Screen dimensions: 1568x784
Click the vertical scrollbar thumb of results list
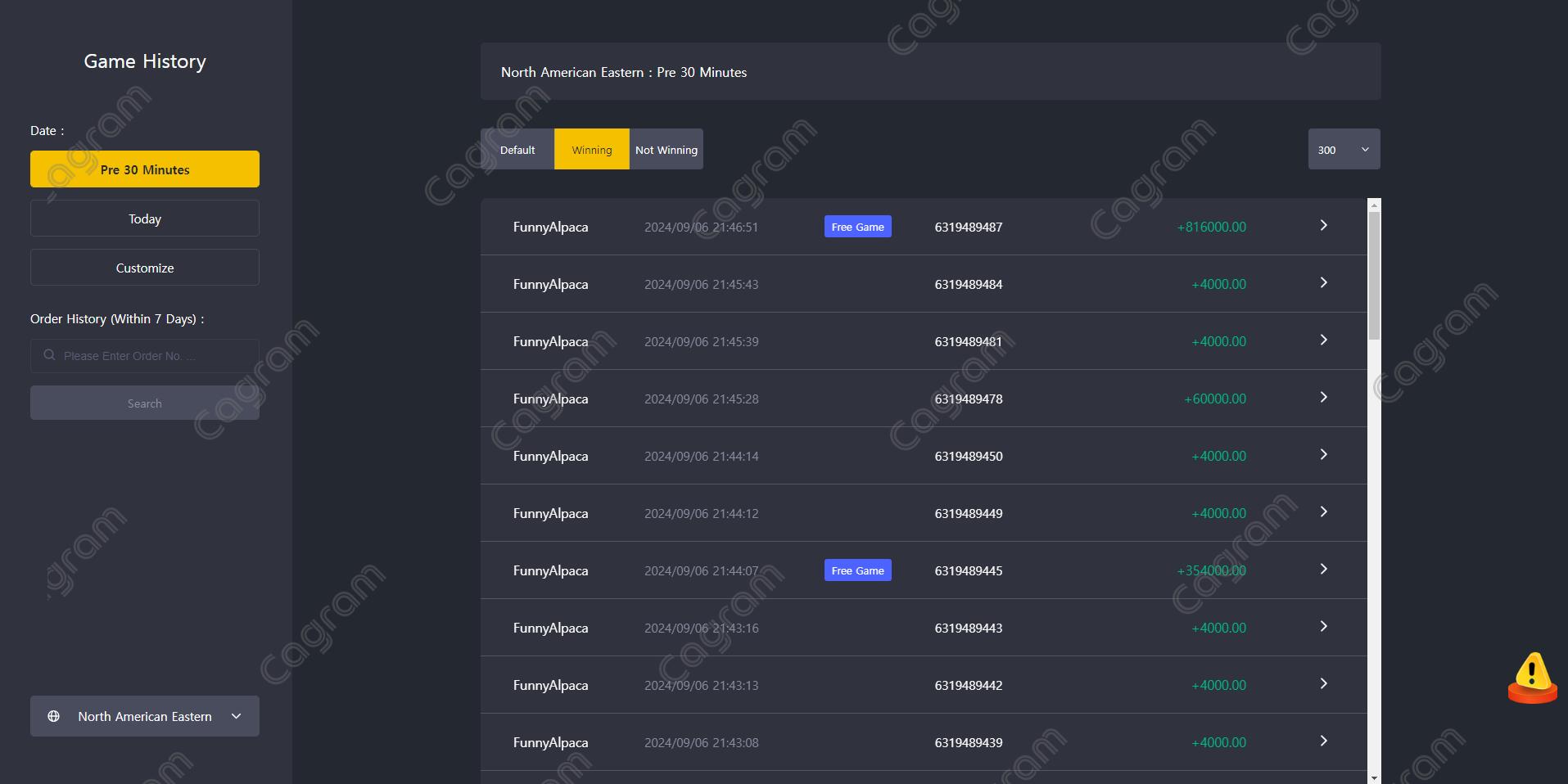(x=1374, y=274)
